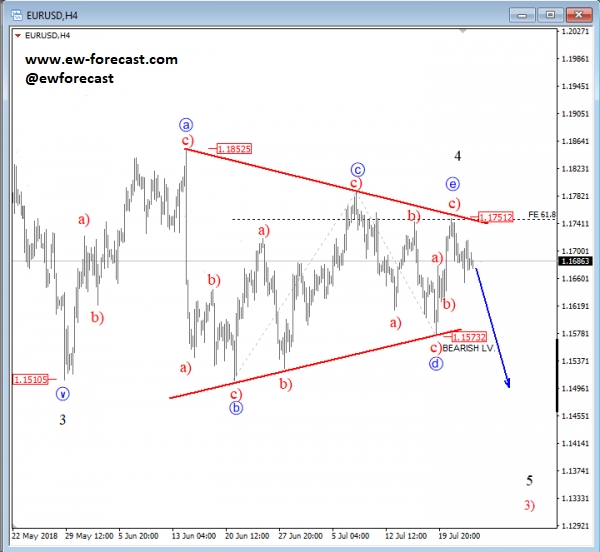Click the 5 Jul 04:00 time label

(350, 536)
